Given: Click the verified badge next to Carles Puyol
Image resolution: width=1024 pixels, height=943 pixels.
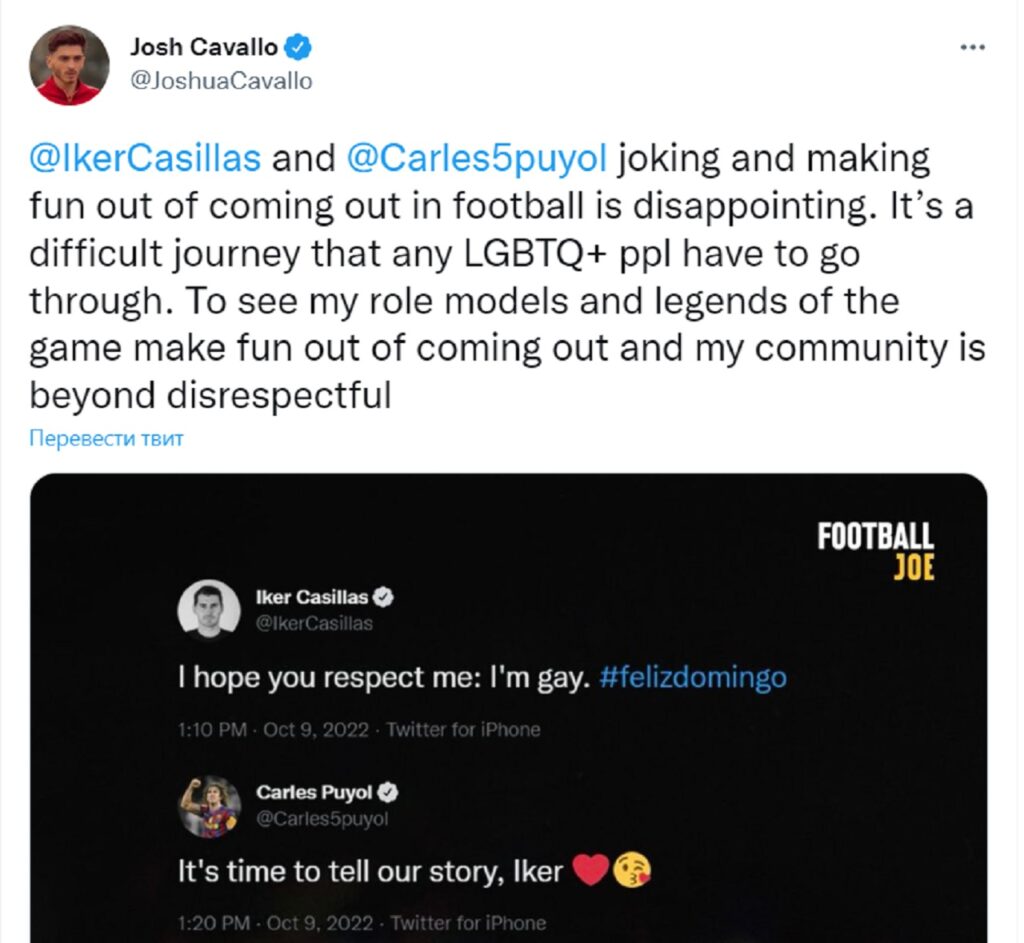Looking at the screenshot, I should click(388, 793).
